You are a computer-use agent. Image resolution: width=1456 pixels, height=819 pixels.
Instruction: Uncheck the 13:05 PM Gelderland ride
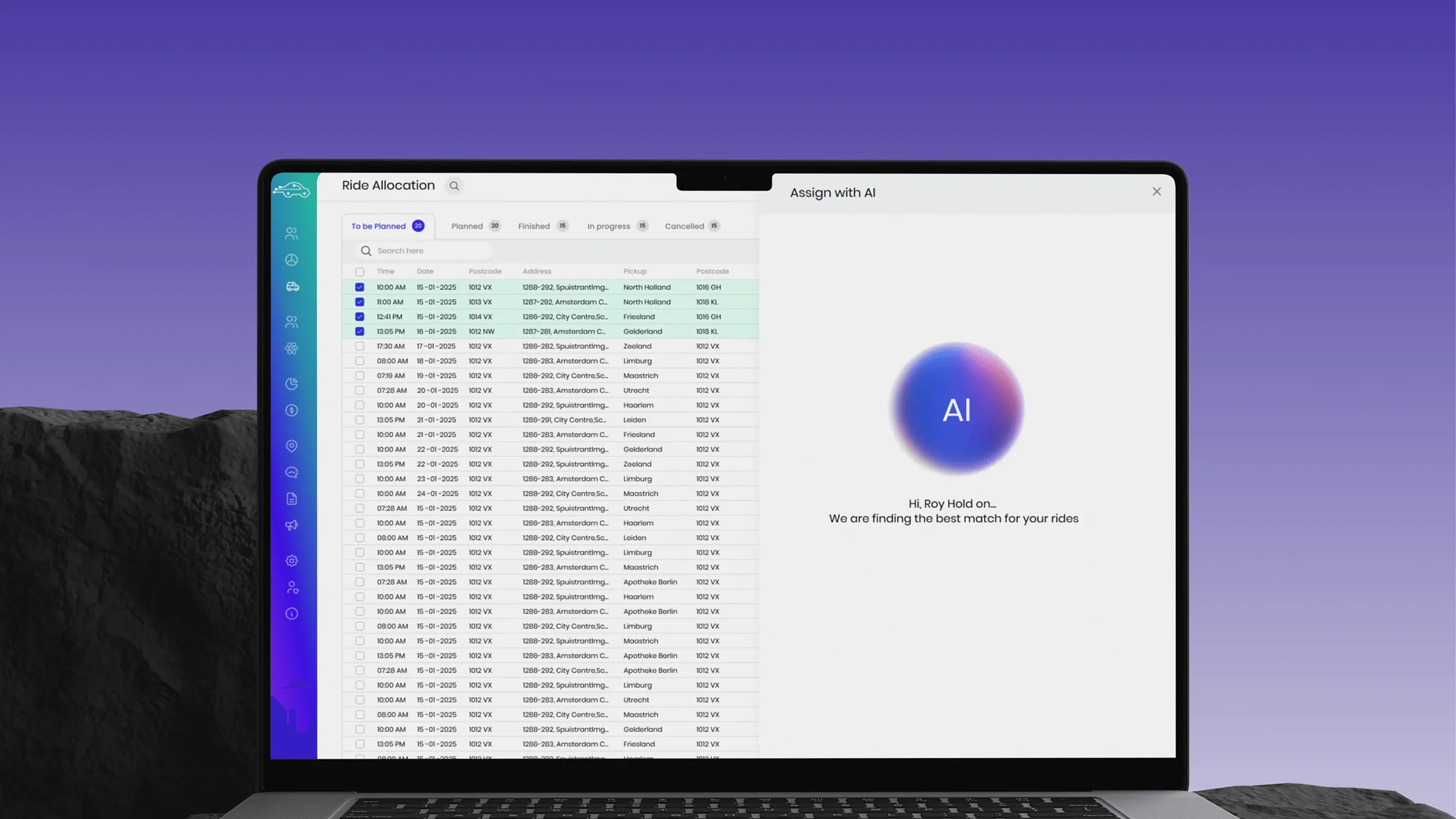point(359,331)
